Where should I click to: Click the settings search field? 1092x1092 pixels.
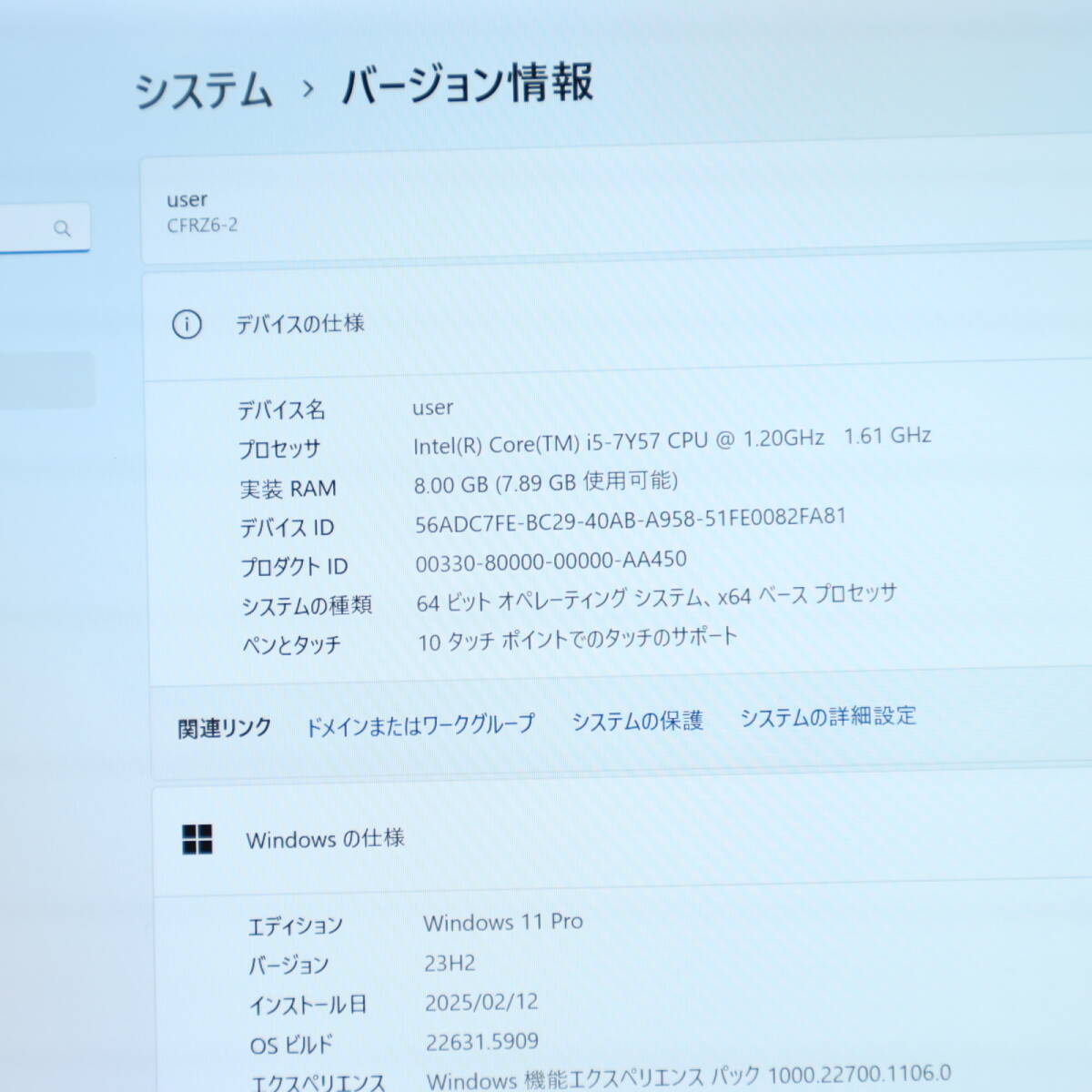(x=45, y=227)
